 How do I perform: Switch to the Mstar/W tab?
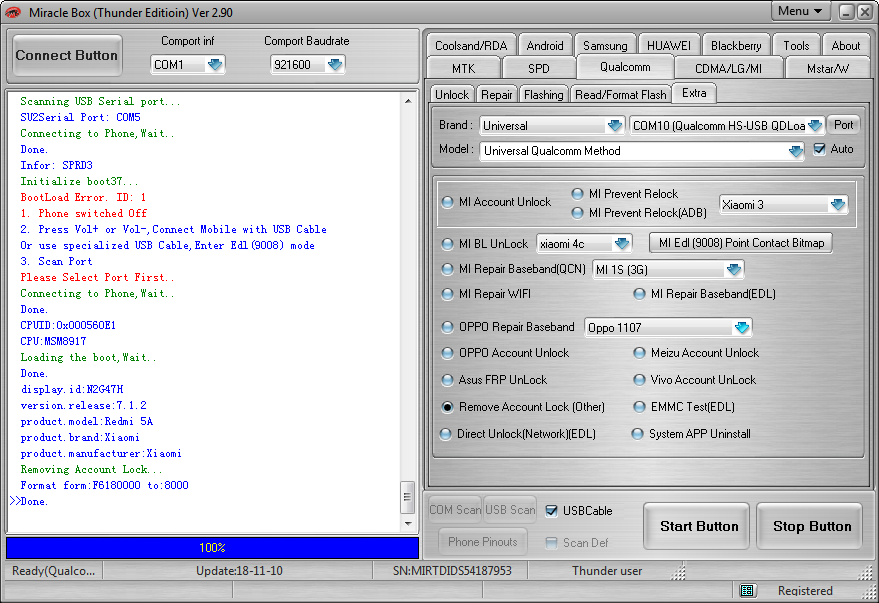pos(828,68)
